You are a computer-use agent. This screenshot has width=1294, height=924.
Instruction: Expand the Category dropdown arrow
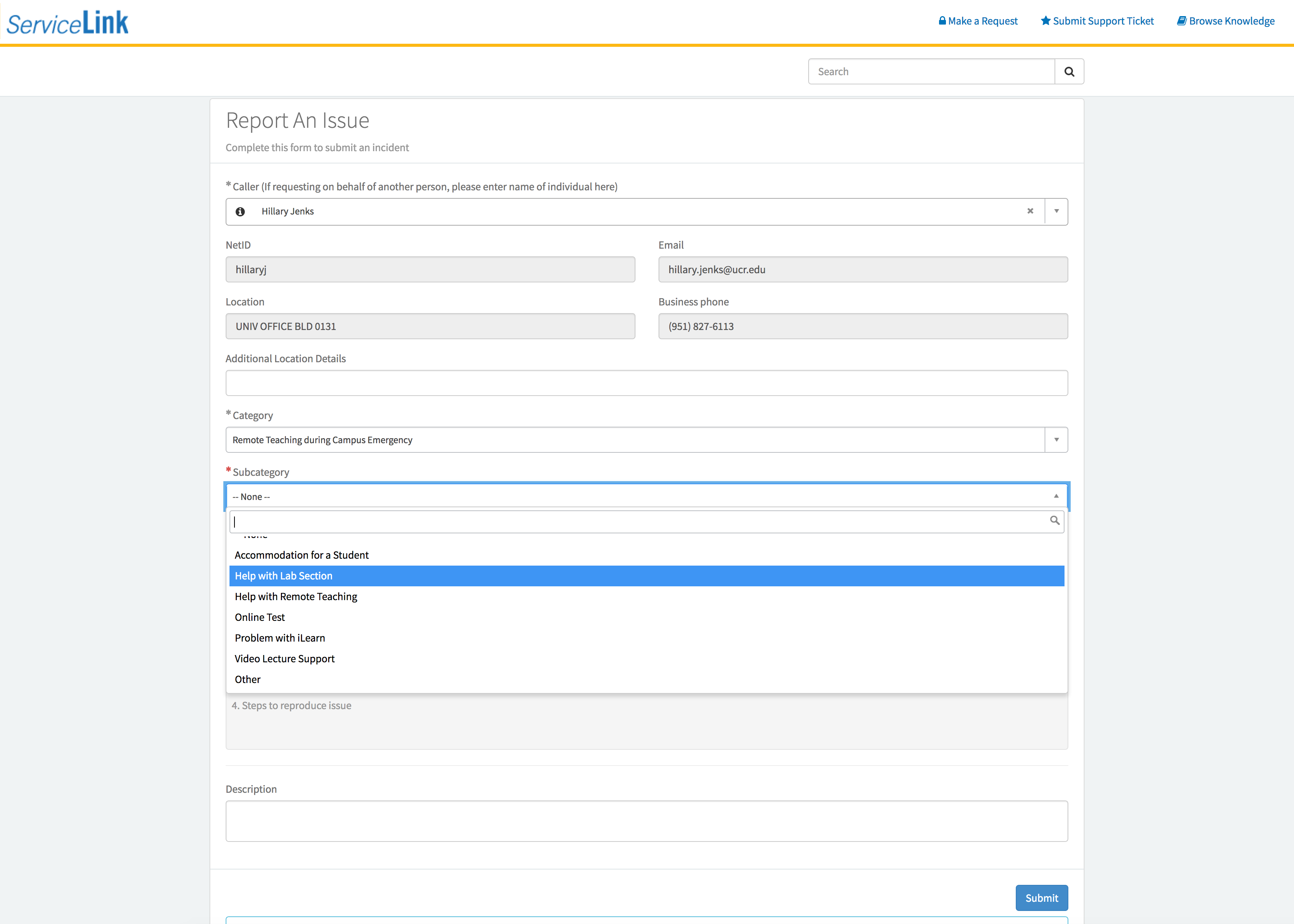[1056, 440]
